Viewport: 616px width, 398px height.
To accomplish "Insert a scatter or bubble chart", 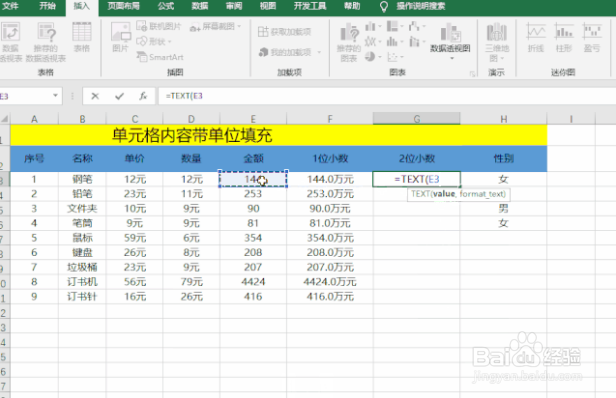I will tap(394, 57).
